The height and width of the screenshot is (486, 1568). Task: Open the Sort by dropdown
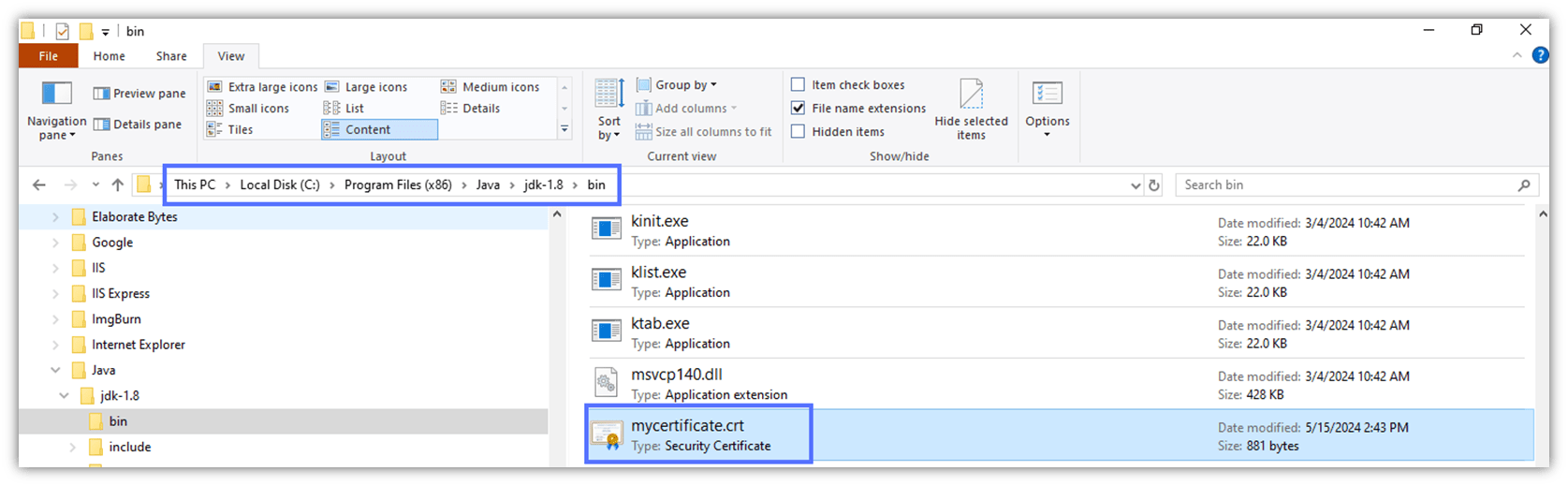[x=609, y=111]
